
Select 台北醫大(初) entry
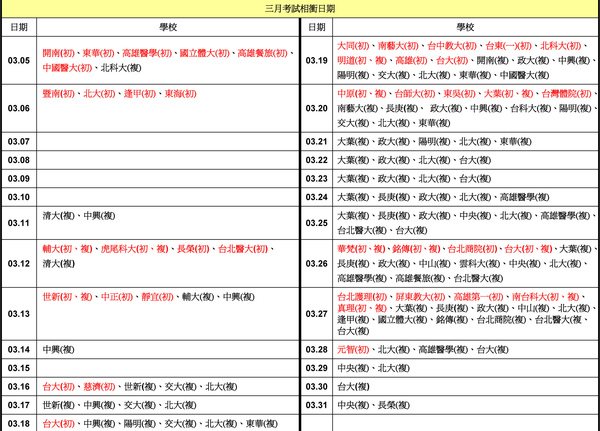243,249
